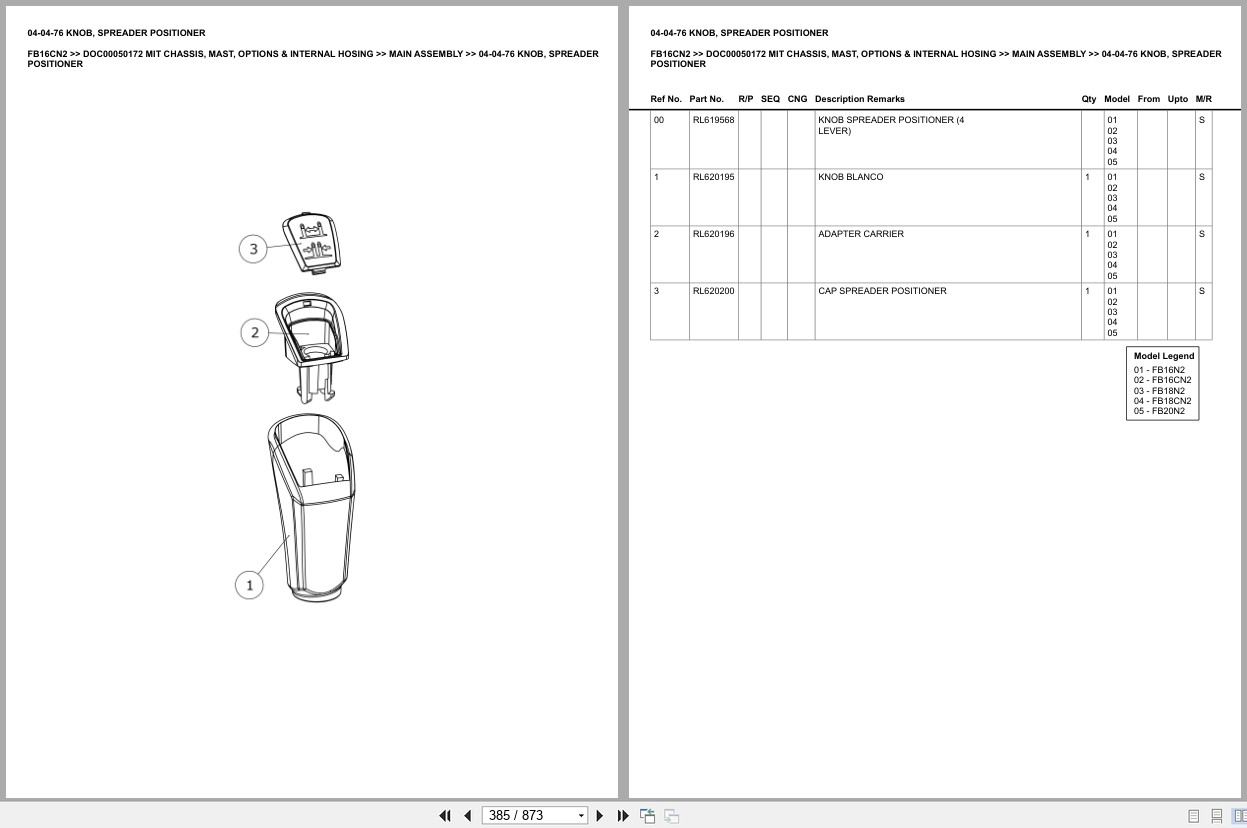The width and height of the screenshot is (1247, 828).
Task: Click callout number 2 in the diagram
Action: pos(255,332)
